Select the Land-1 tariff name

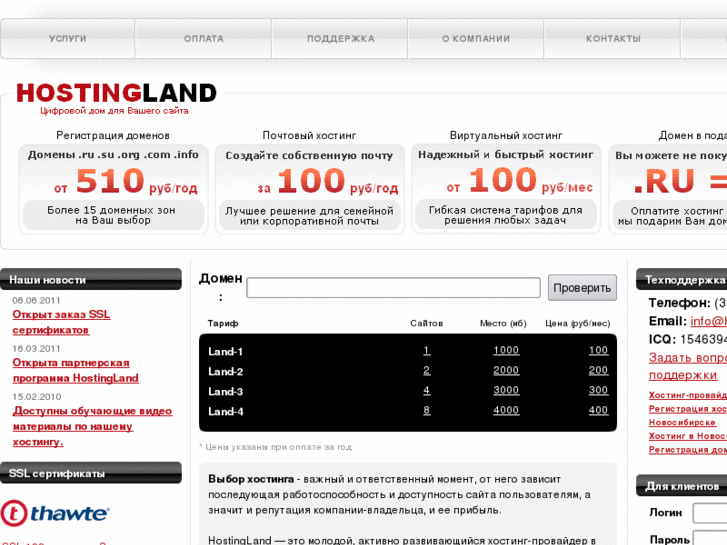coord(225,352)
